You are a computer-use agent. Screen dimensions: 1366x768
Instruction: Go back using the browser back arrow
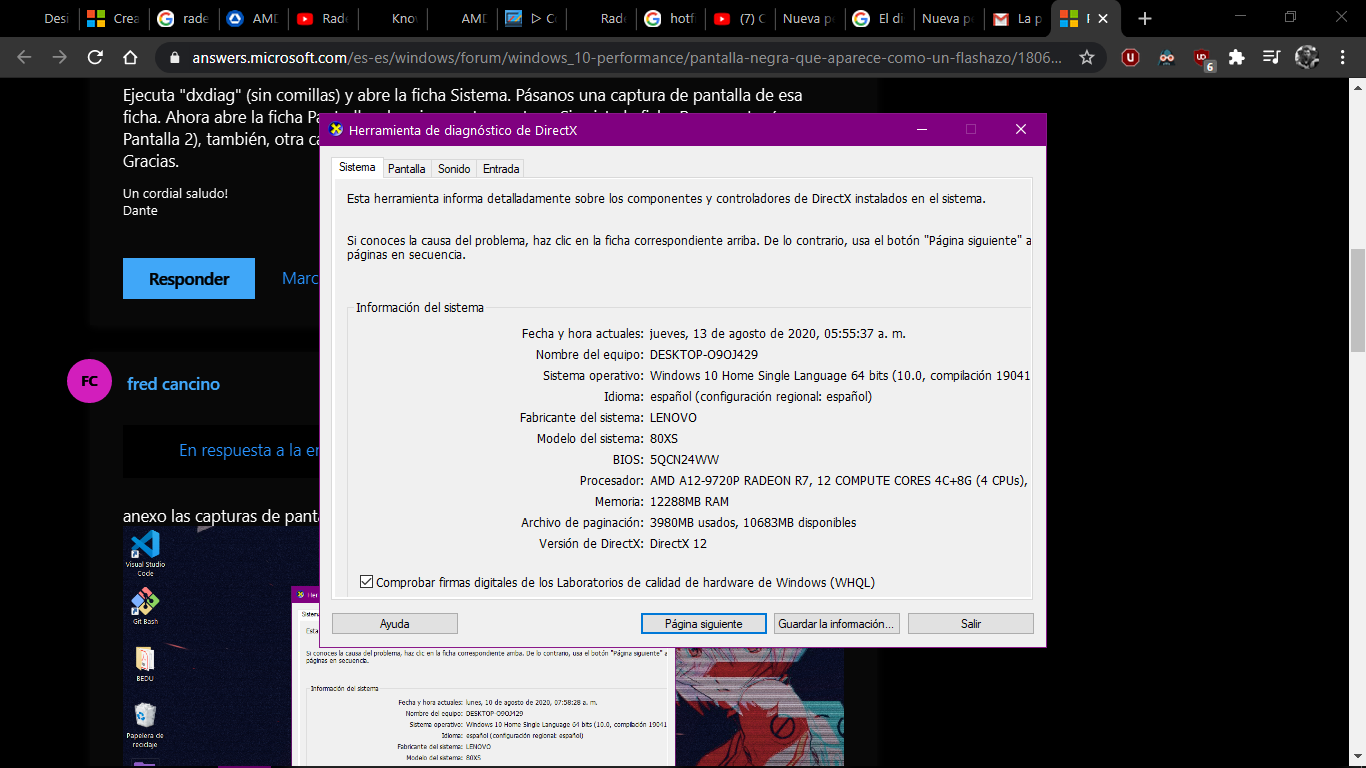pos(24,58)
